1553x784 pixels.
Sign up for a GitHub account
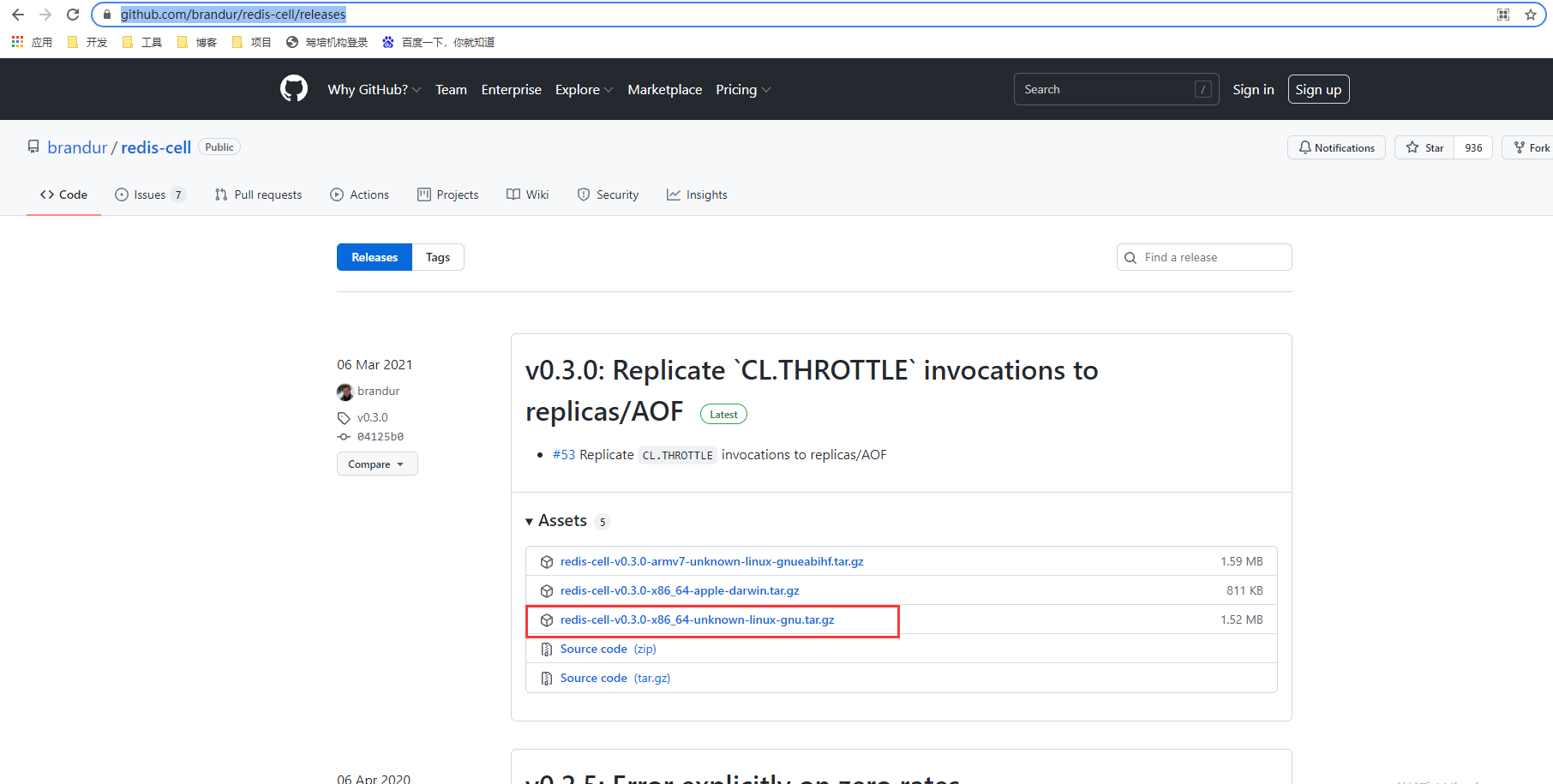1318,88
